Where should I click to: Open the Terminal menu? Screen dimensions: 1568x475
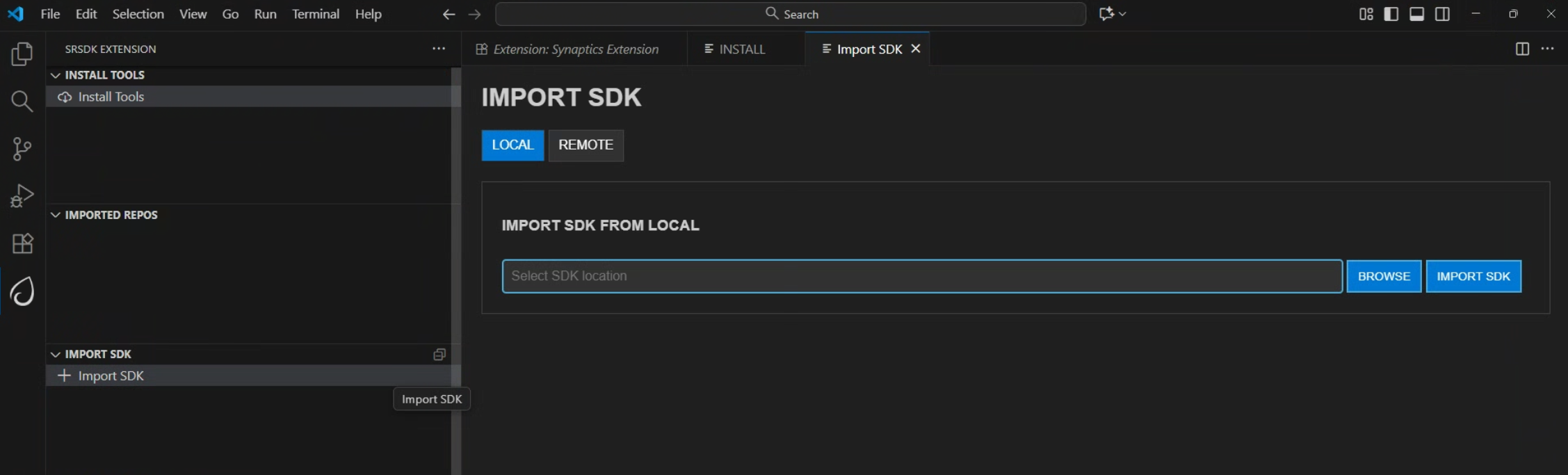tap(315, 14)
